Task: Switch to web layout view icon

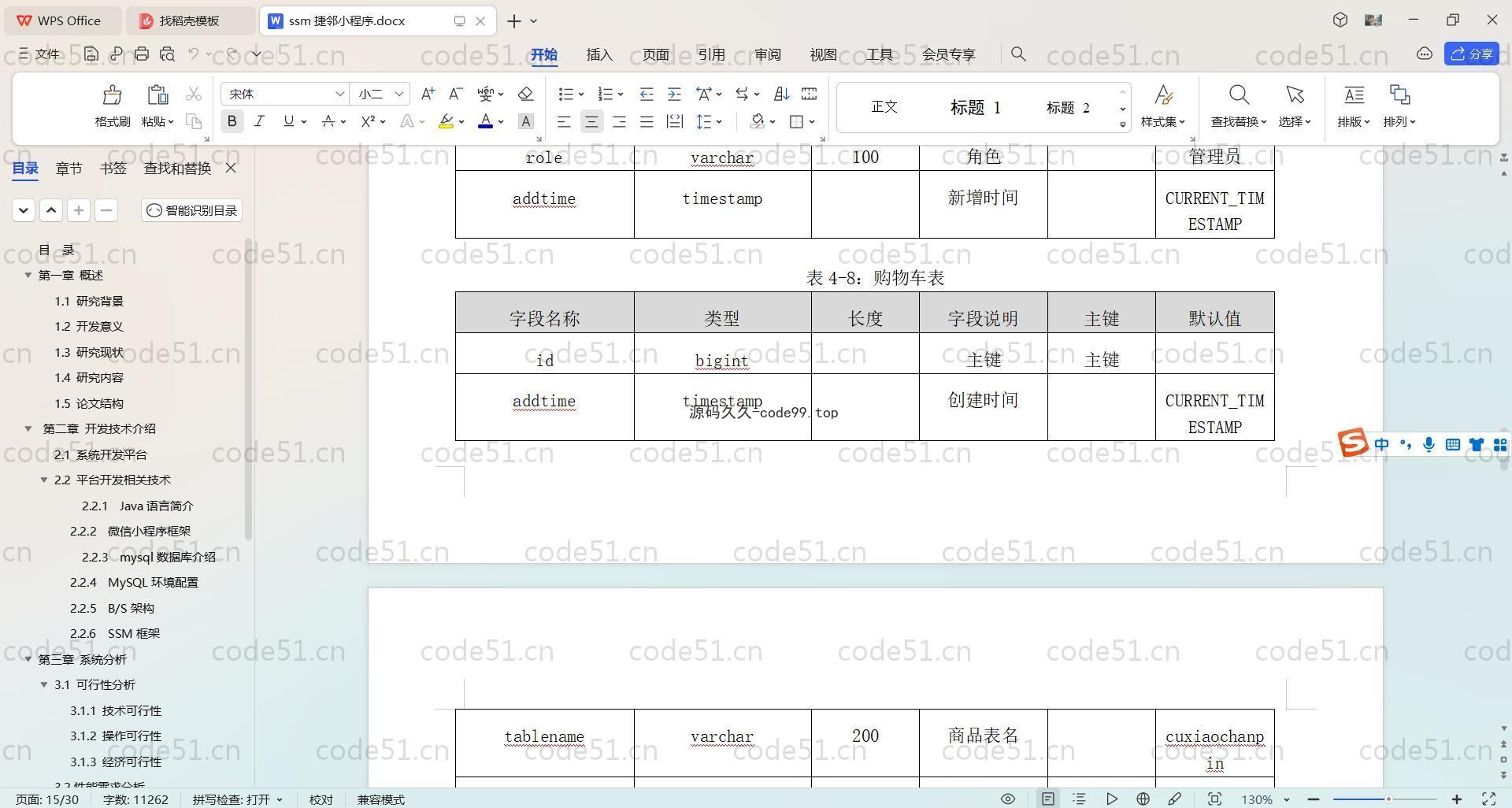Action: pos(1143,799)
